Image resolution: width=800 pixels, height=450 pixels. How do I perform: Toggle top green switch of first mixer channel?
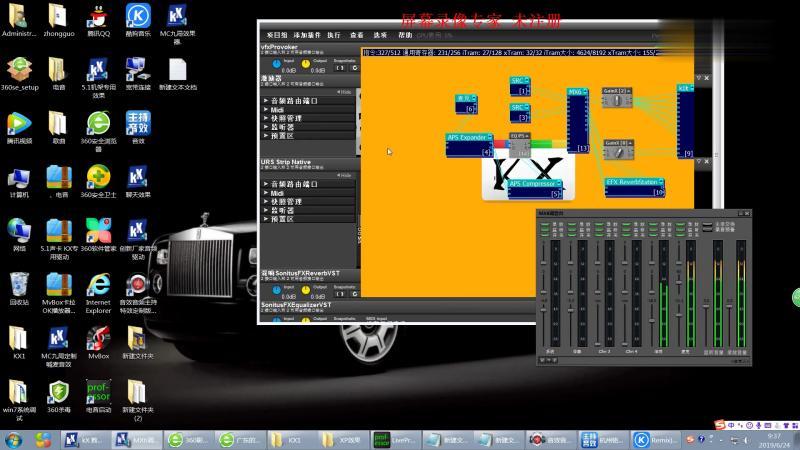point(544,223)
